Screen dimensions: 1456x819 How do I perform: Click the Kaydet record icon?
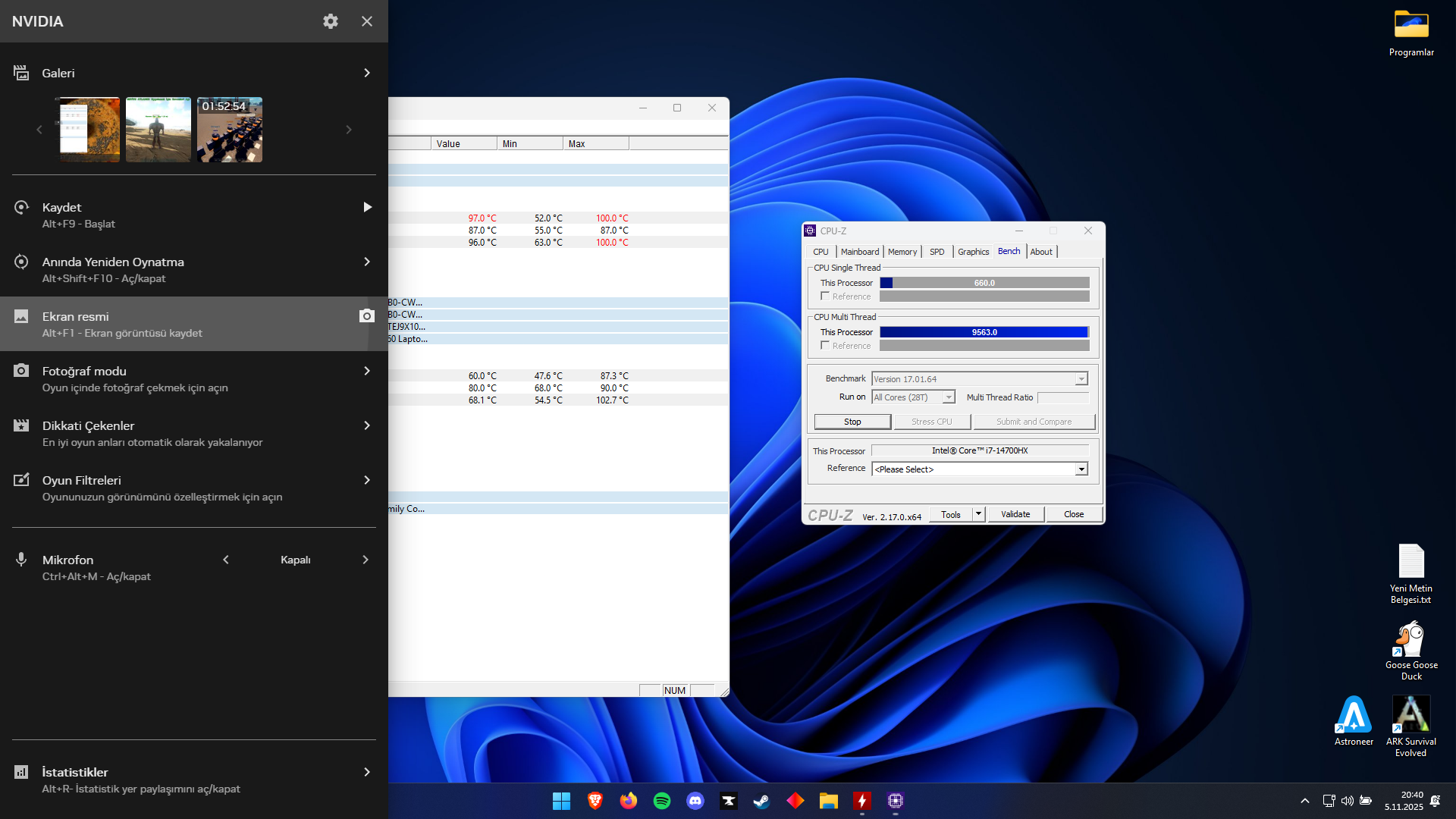click(x=21, y=207)
